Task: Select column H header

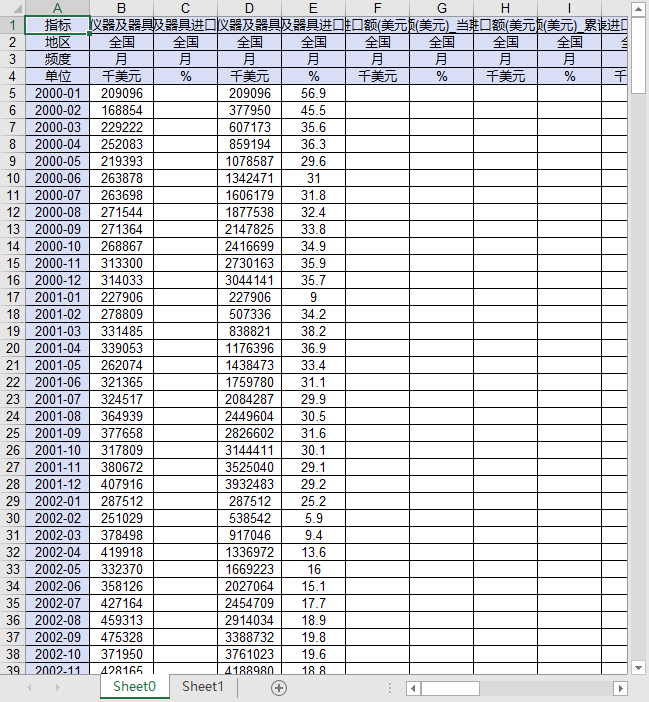Action: pos(506,8)
